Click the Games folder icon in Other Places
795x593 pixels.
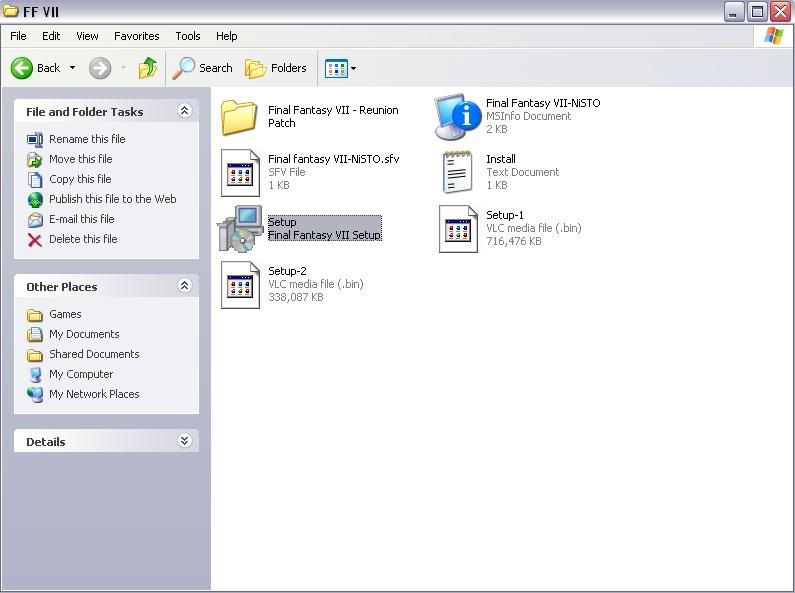(35, 315)
